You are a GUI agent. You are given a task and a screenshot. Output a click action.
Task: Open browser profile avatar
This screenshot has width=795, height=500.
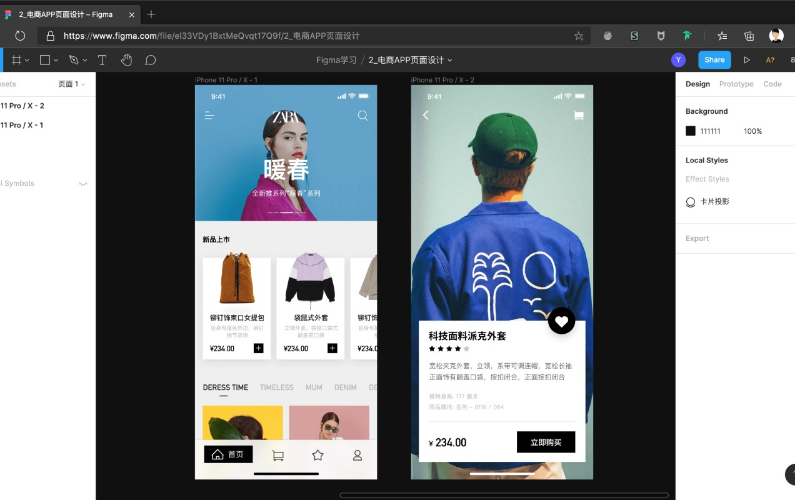776,35
